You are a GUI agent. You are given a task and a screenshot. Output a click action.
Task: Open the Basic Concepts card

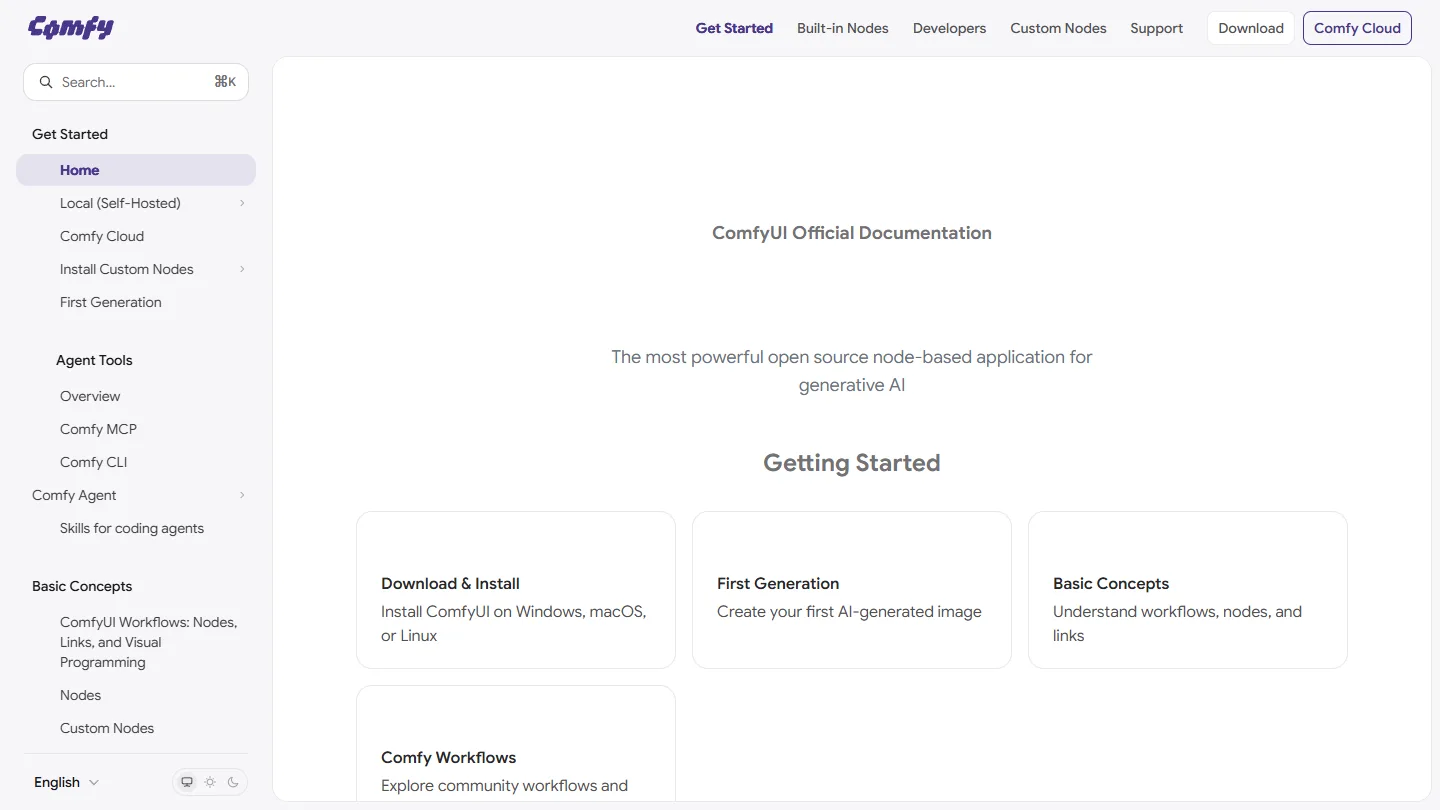pyautogui.click(x=1188, y=590)
